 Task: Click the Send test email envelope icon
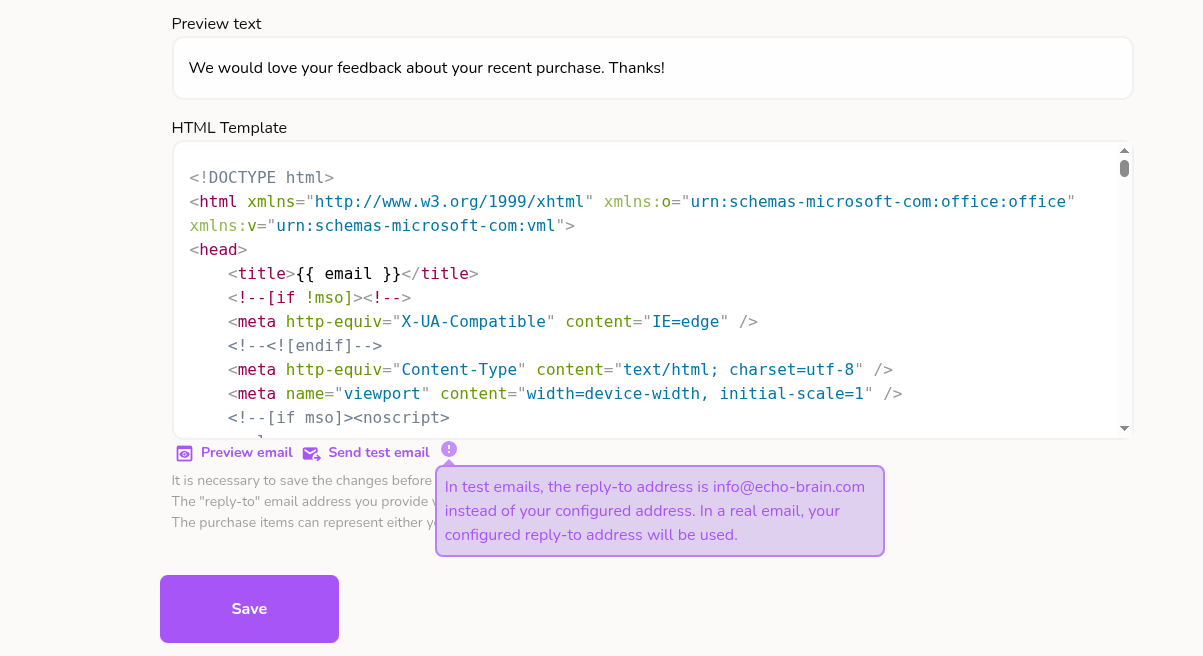[311, 453]
